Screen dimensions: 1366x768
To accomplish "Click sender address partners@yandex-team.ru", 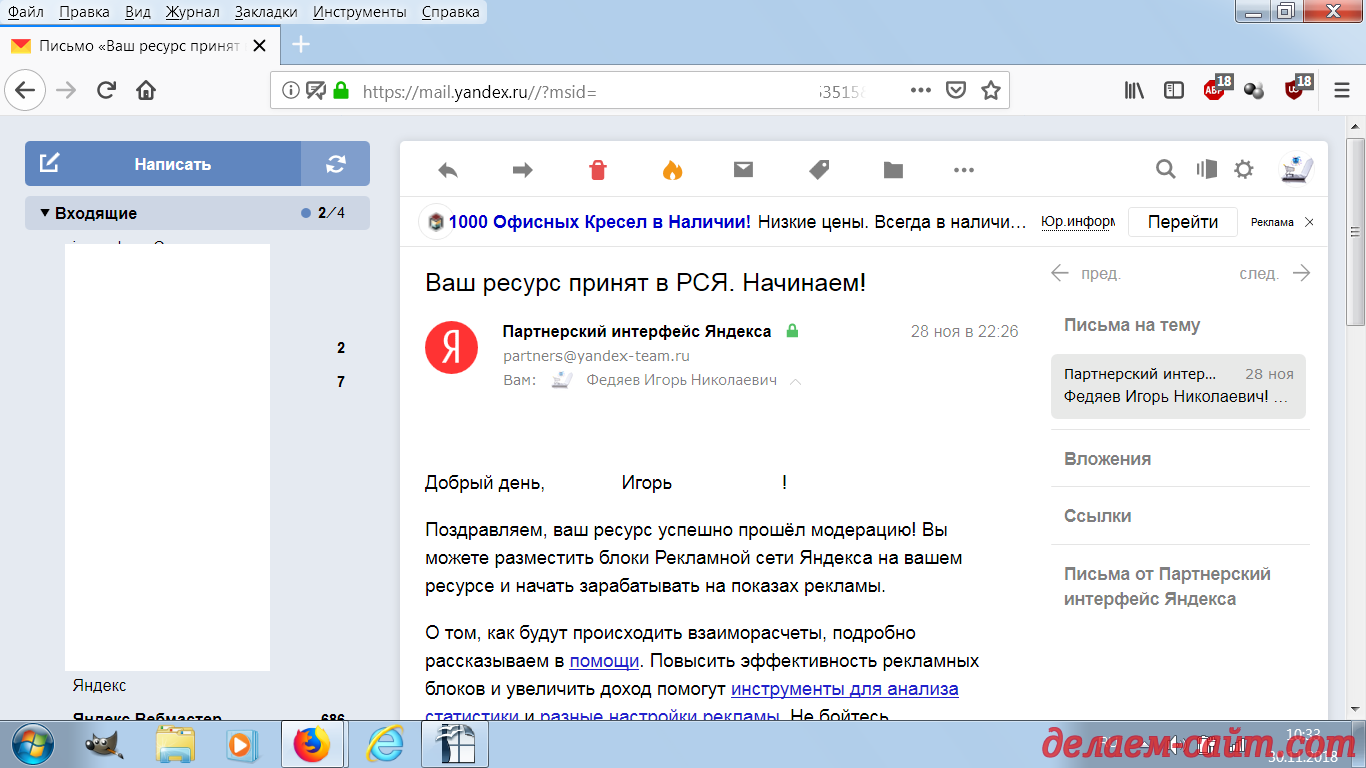I will (x=596, y=356).
